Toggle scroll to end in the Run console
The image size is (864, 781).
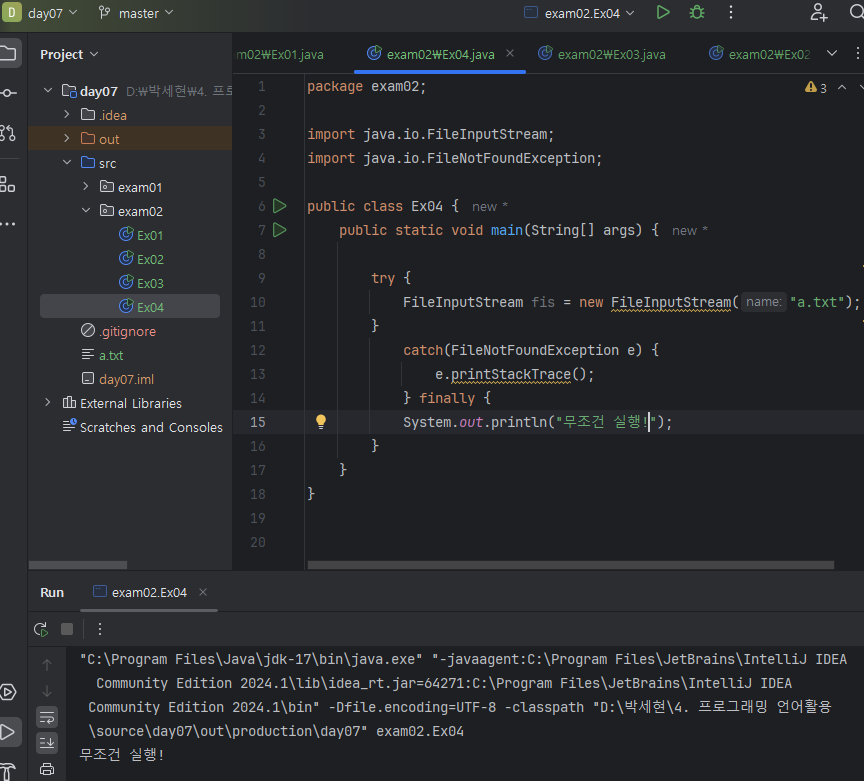click(x=47, y=743)
